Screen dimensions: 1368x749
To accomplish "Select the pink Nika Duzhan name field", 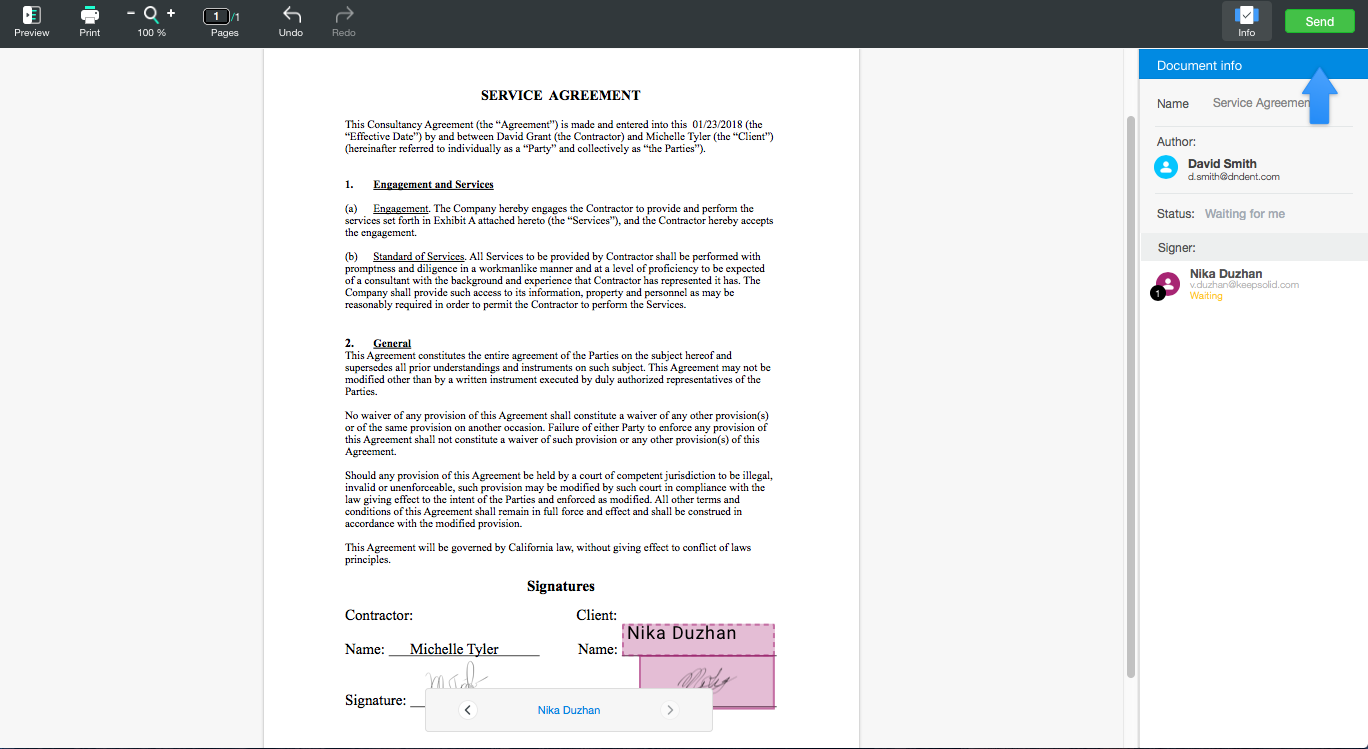I will 698,640.
